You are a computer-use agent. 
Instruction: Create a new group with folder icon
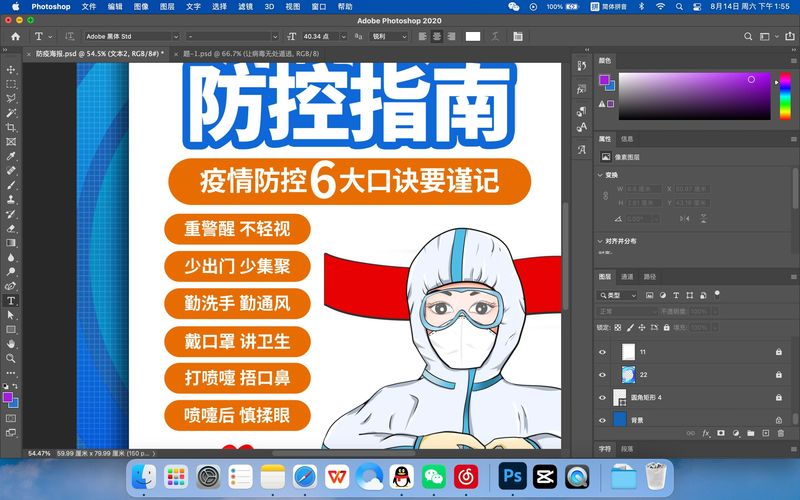(x=751, y=433)
